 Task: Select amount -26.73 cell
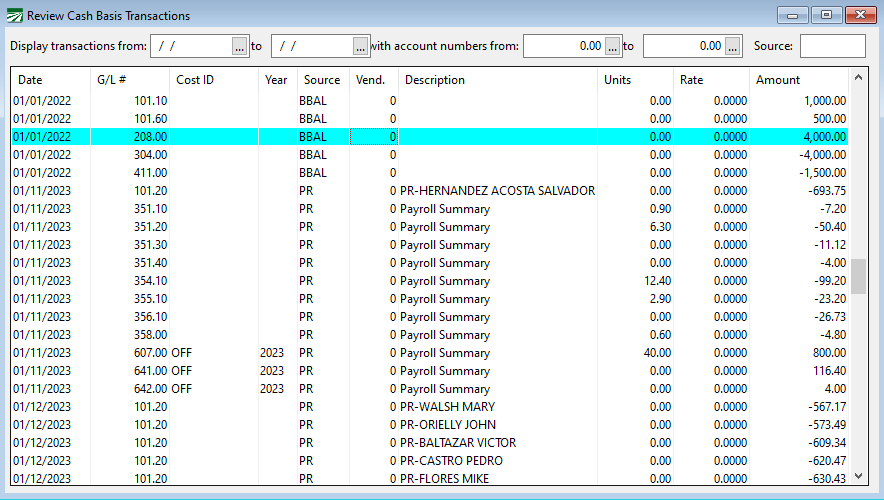(x=799, y=317)
